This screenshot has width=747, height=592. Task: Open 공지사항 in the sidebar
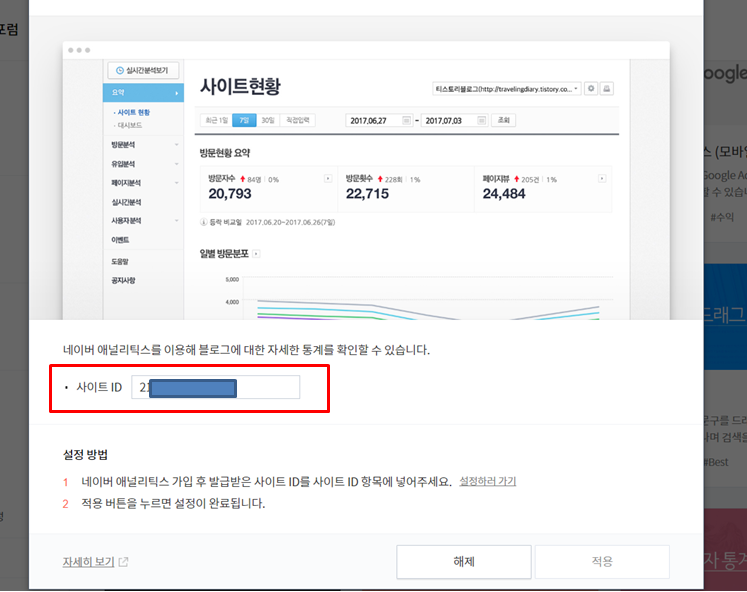click(x=123, y=281)
